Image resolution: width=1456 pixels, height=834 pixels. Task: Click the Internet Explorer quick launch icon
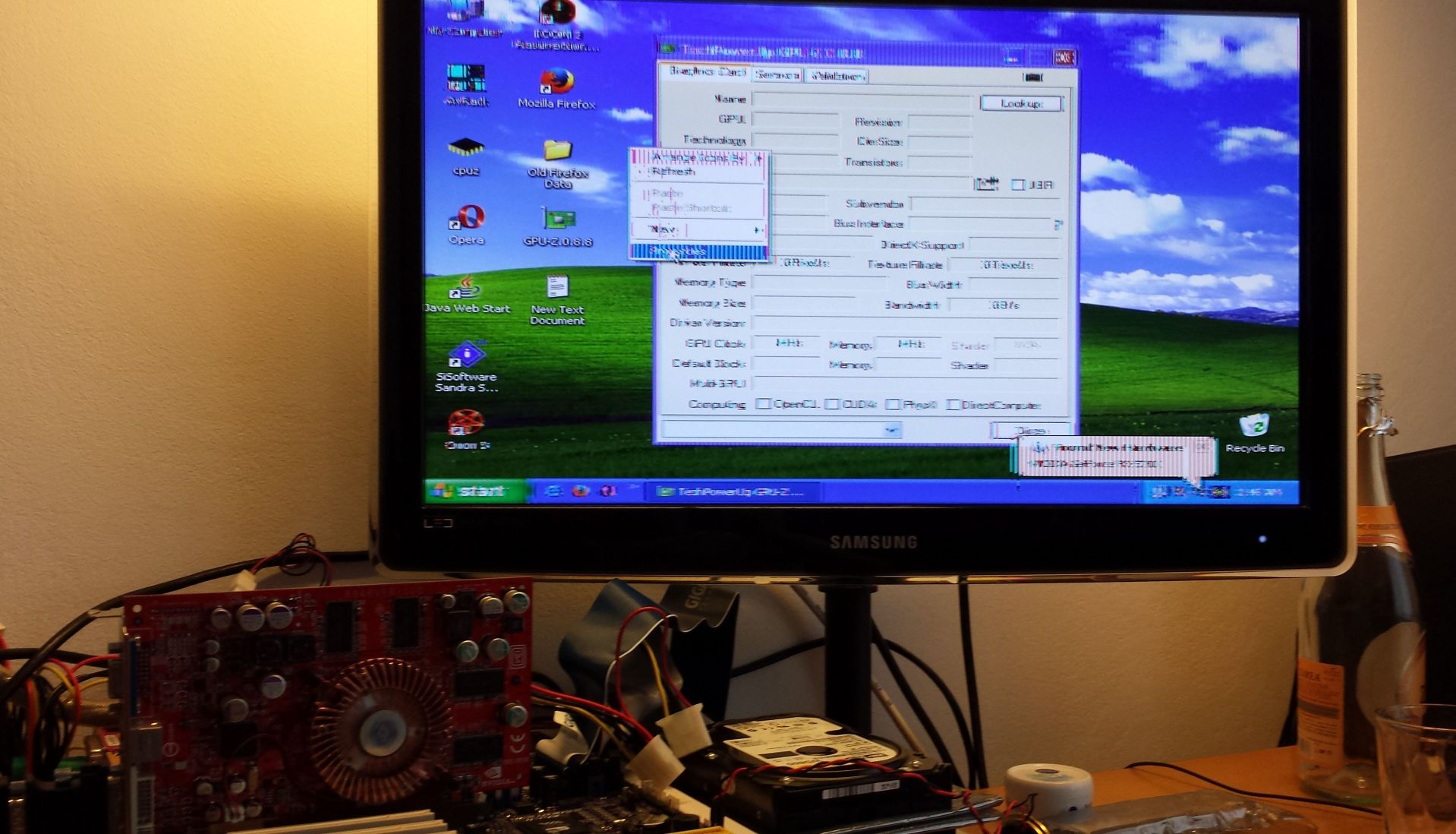[553, 491]
